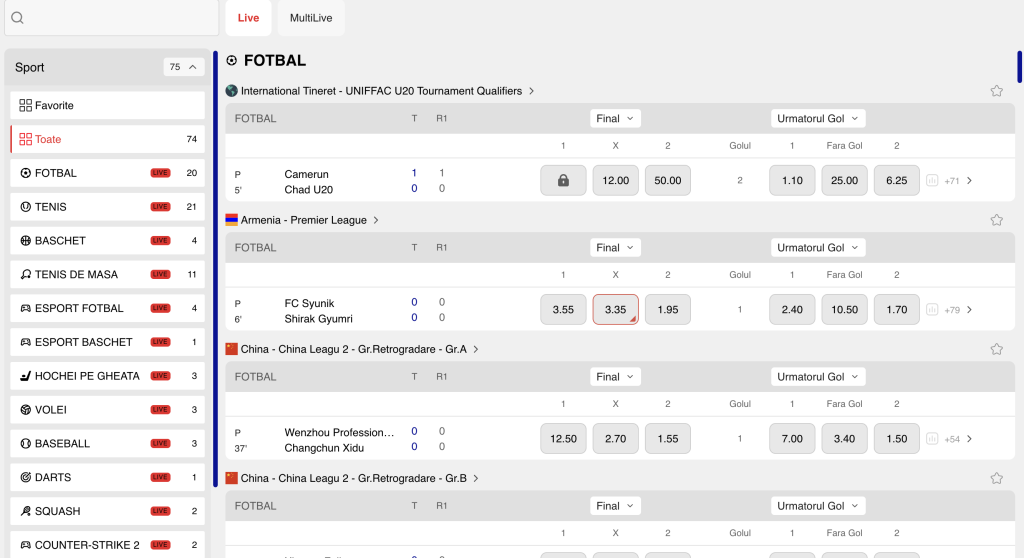
Task: Select Toate sports category
Action: click(x=108, y=139)
